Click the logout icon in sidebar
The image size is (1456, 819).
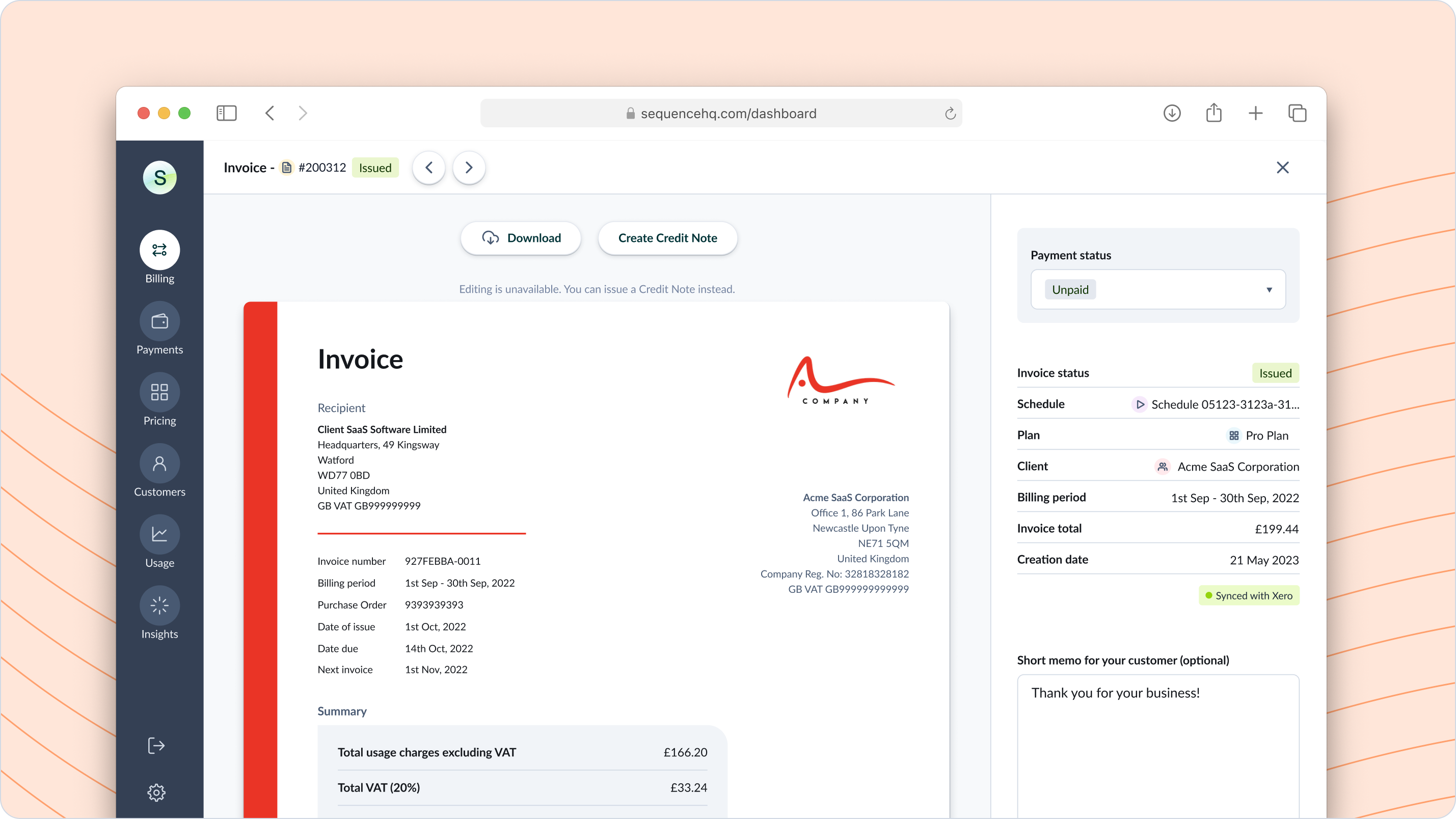[156, 745]
